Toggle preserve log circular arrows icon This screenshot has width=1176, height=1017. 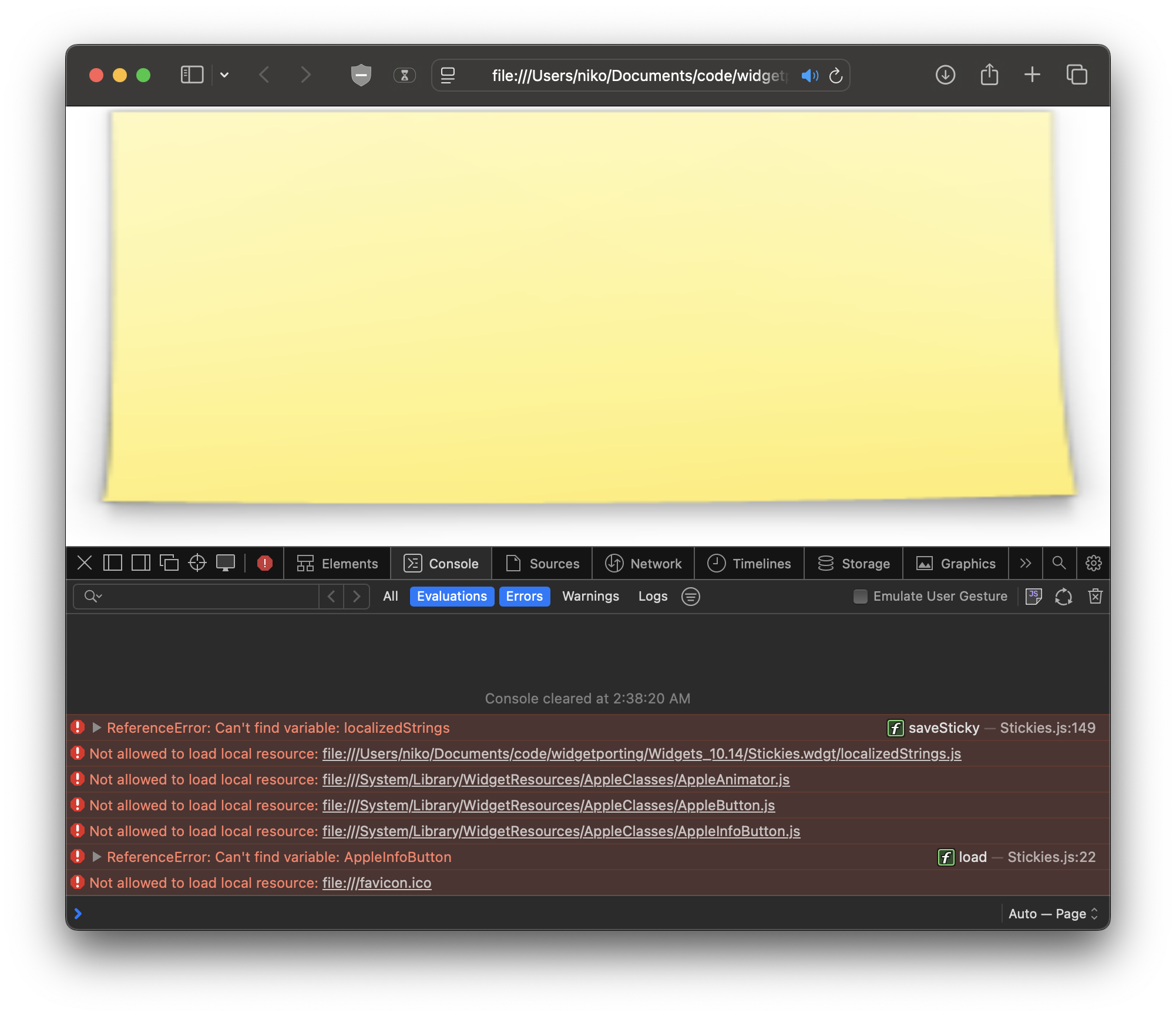pyautogui.click(x=1064, y=597)
